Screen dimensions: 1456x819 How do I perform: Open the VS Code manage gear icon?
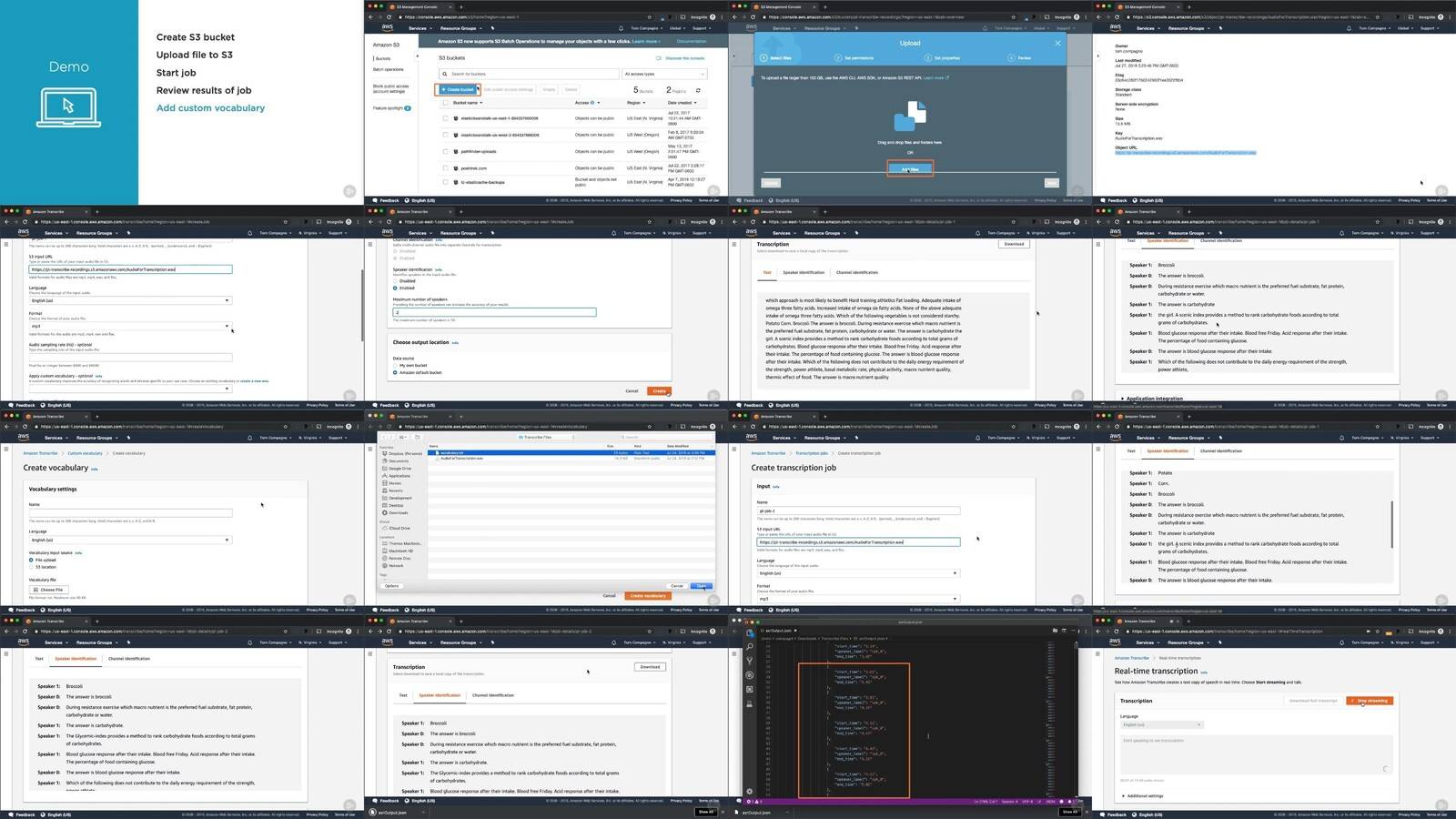click(750, 791)
